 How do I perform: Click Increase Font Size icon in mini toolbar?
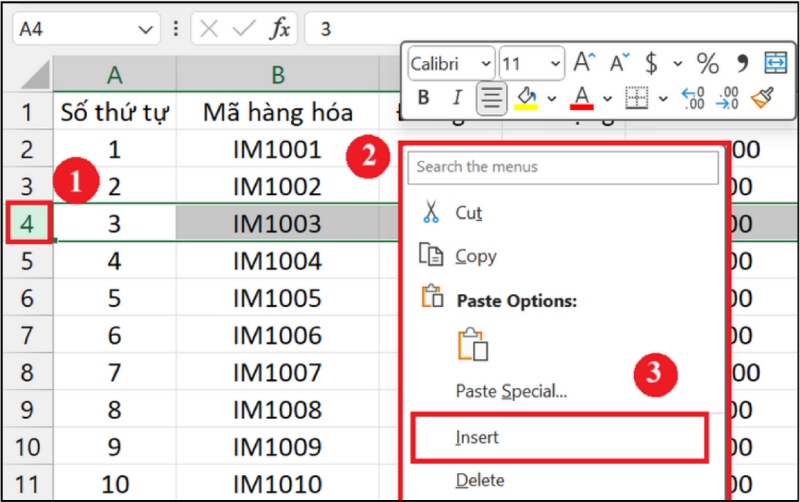coord(584,62)
